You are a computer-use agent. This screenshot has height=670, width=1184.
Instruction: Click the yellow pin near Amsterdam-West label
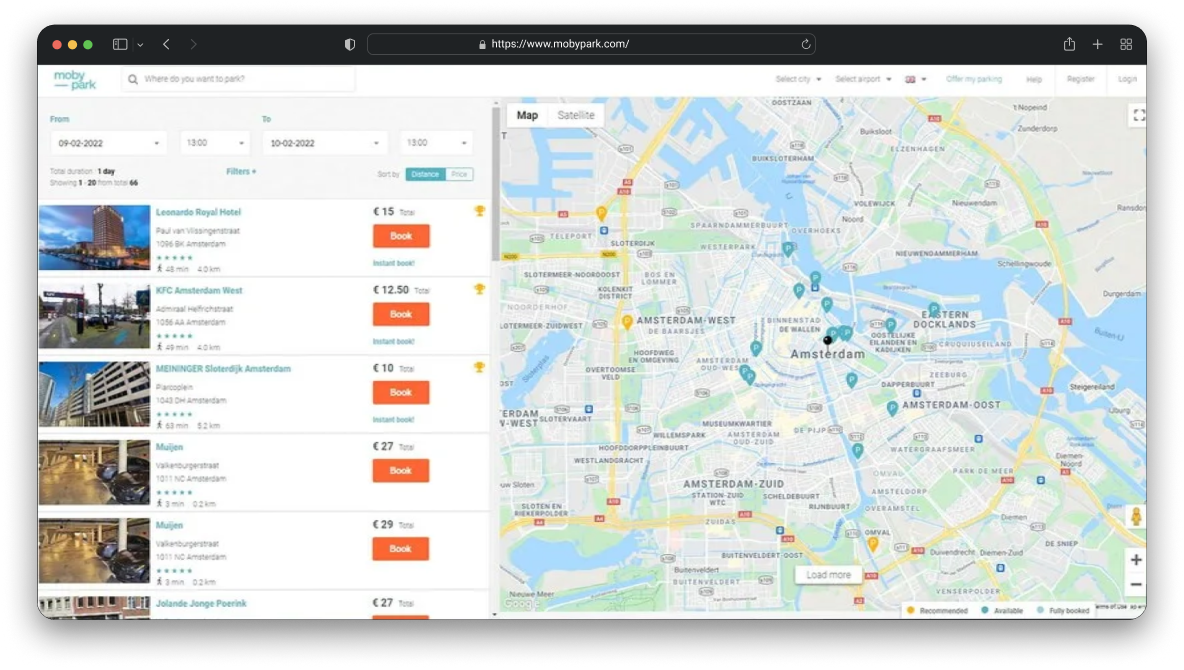[627, 323]
